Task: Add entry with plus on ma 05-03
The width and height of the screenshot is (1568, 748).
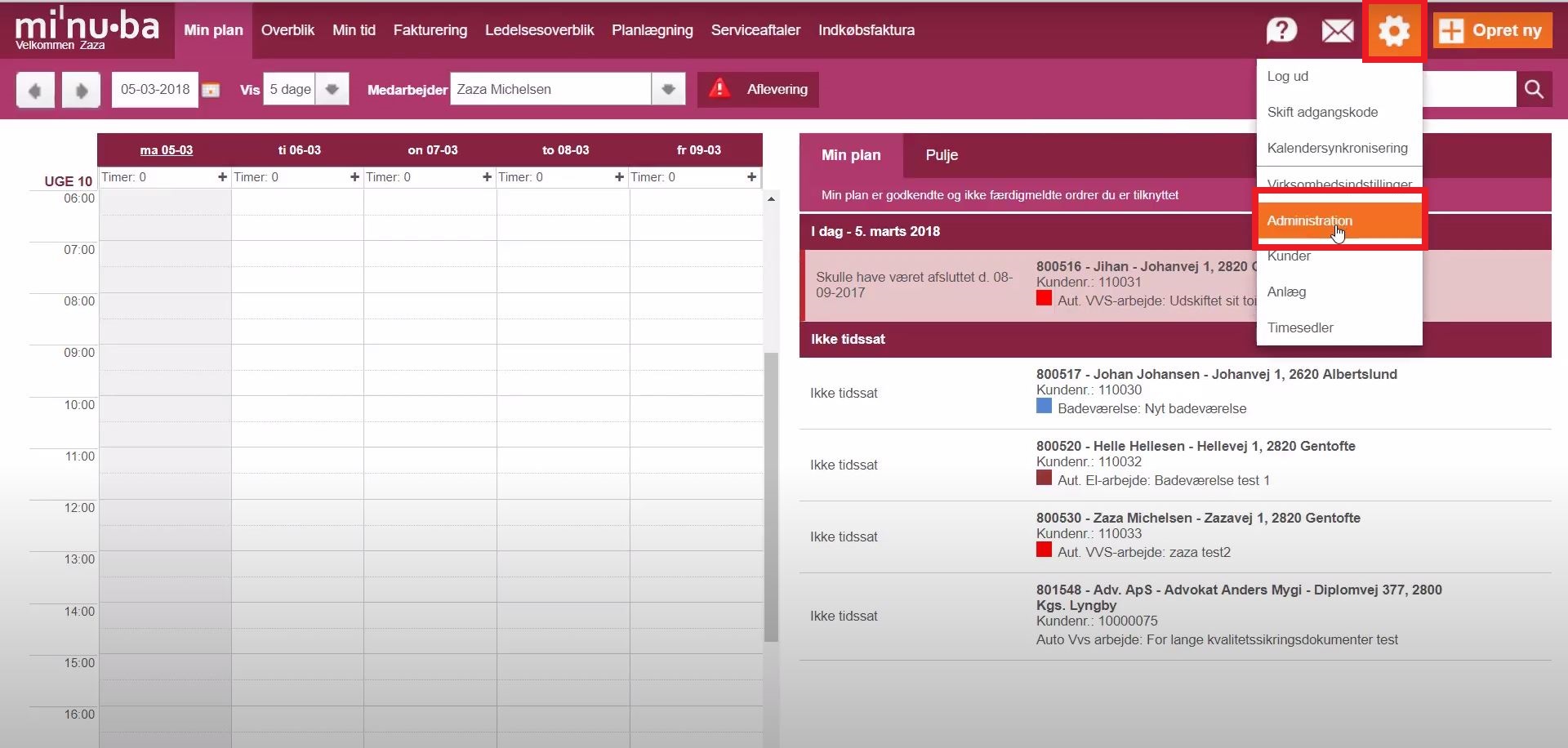Action: [x=222, y=177]
